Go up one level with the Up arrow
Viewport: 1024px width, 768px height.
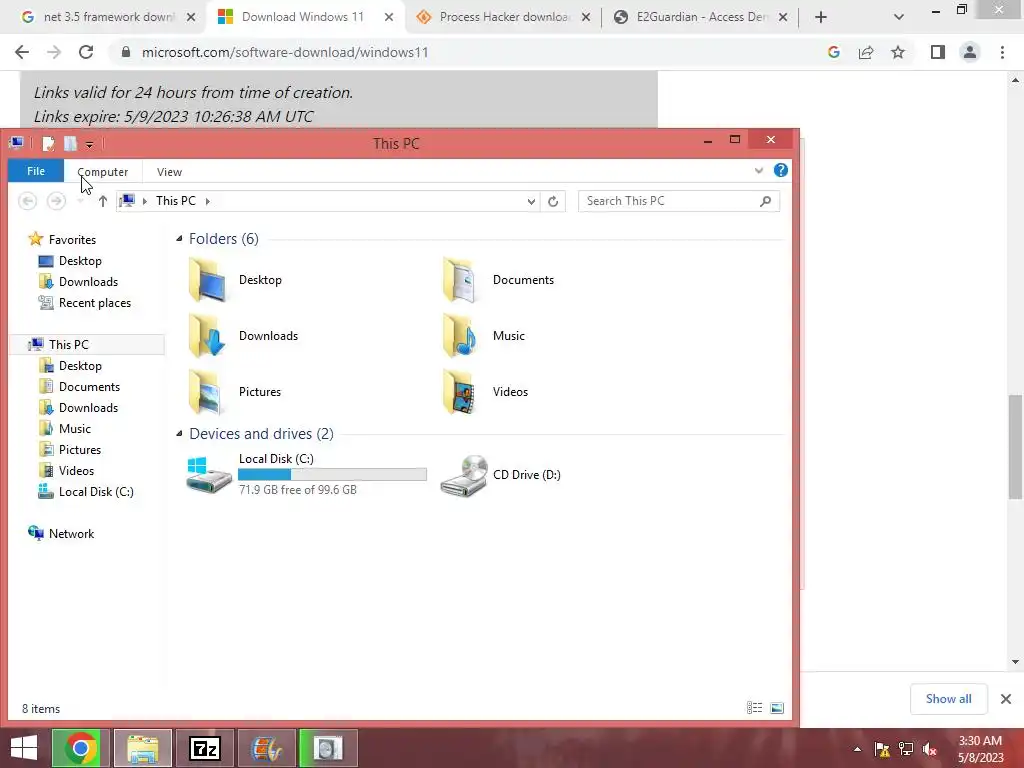[103, 201]
